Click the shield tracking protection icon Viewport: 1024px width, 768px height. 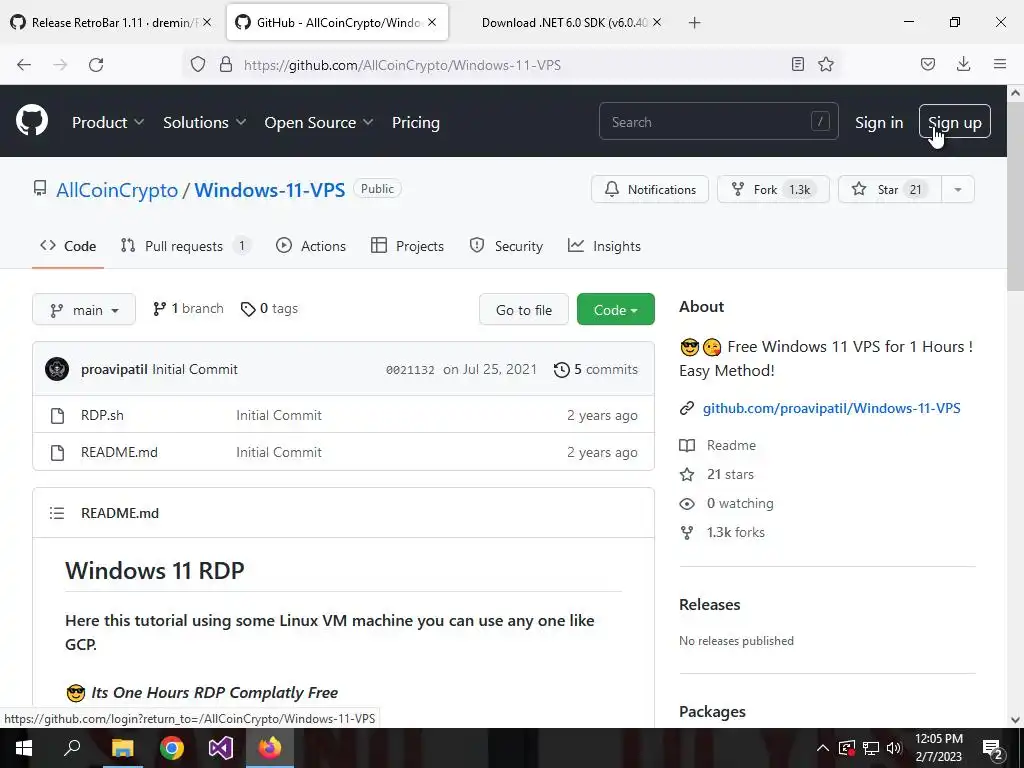coord(198,65)
